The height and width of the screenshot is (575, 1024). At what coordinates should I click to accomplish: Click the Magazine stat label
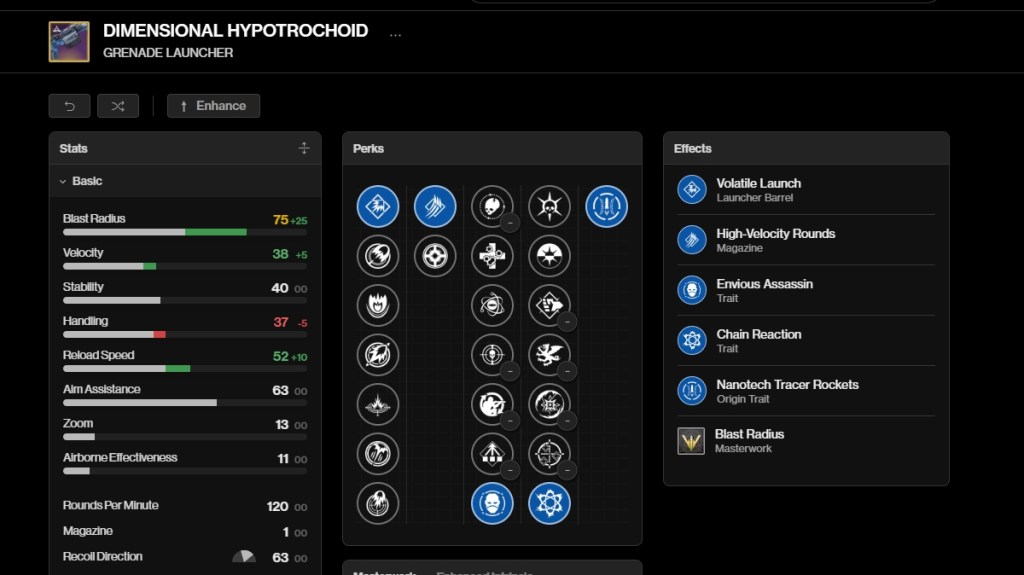coord(88,531)
